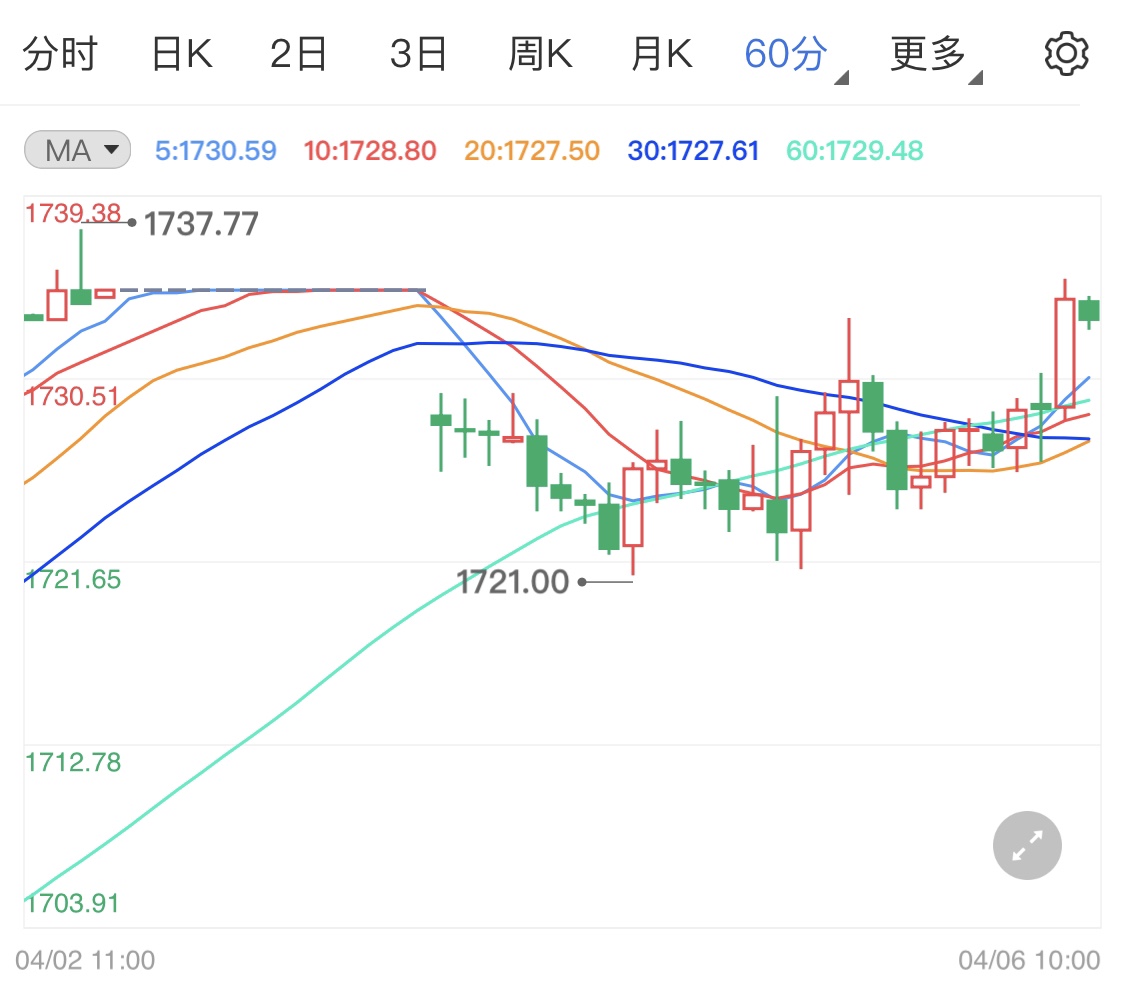Tap the fullscreen expand icon on the chart
This screenshot has height=991, width=1125.
[1026, 845]
